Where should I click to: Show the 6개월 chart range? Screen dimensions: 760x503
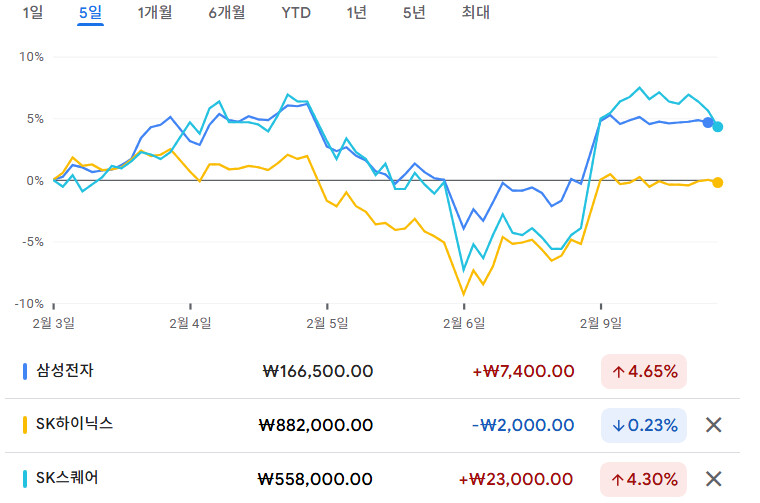[227, 13]
